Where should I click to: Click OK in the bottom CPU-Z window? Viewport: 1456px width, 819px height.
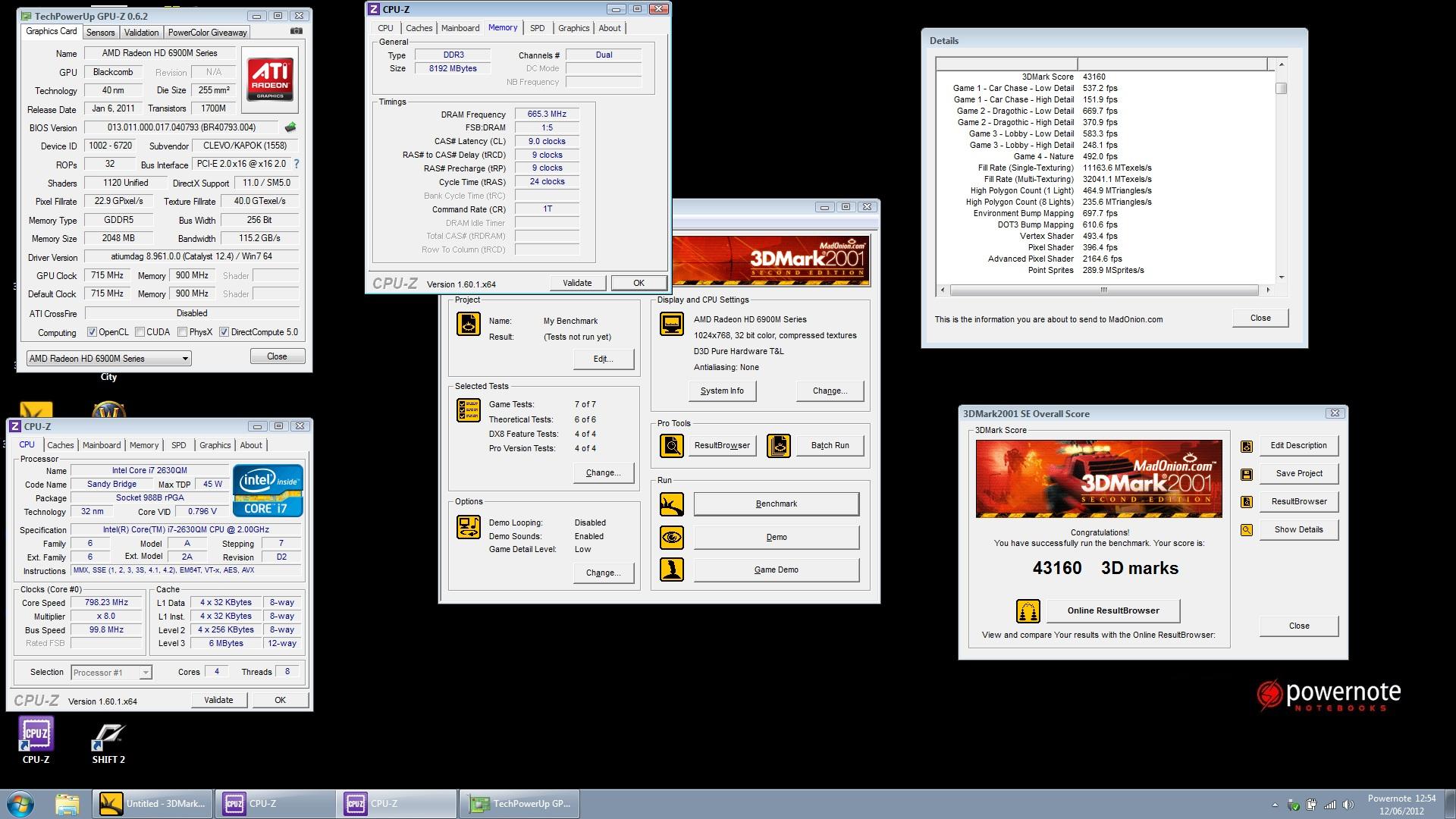[280, 700]
